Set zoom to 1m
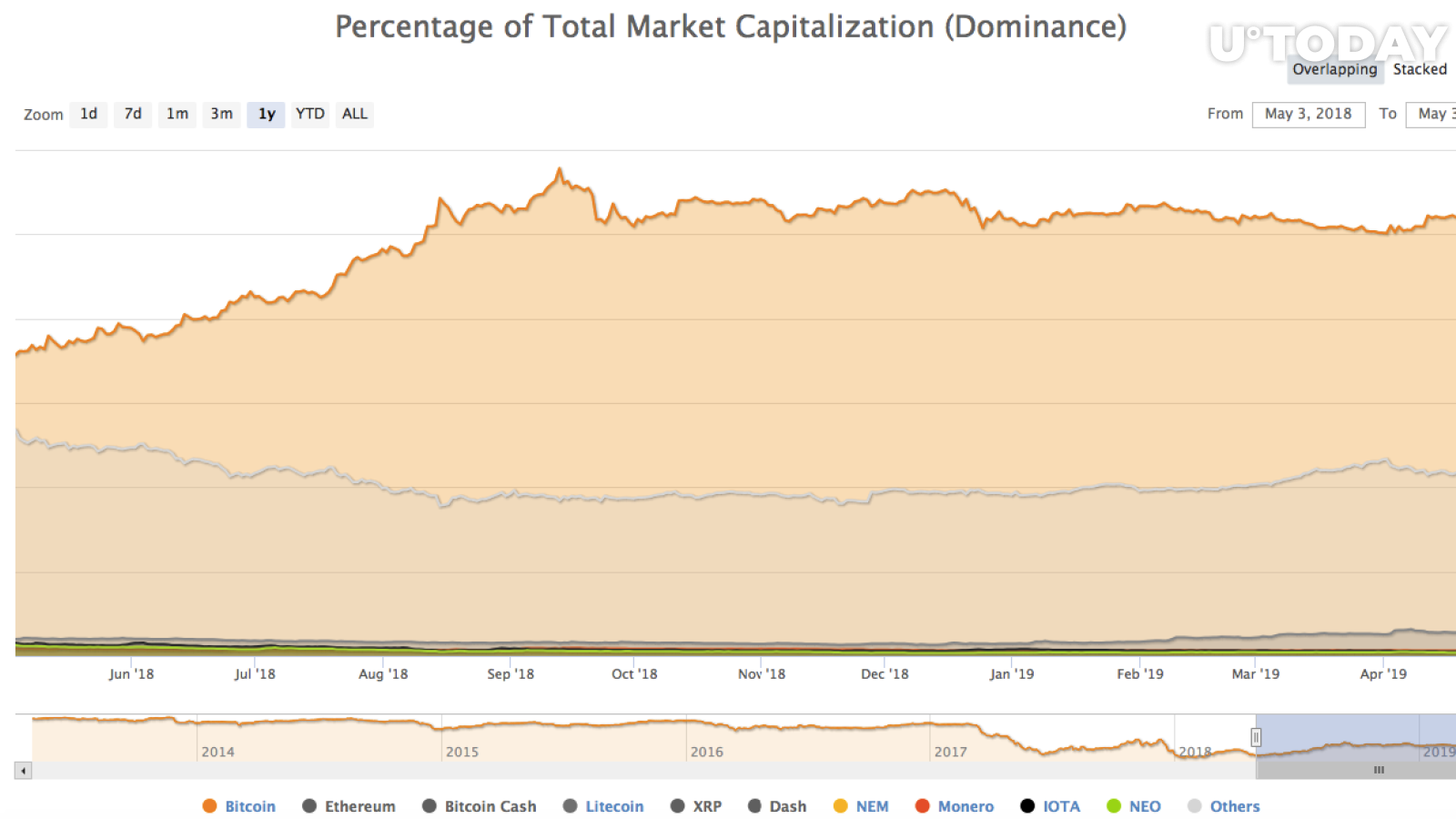 point(177,114)
